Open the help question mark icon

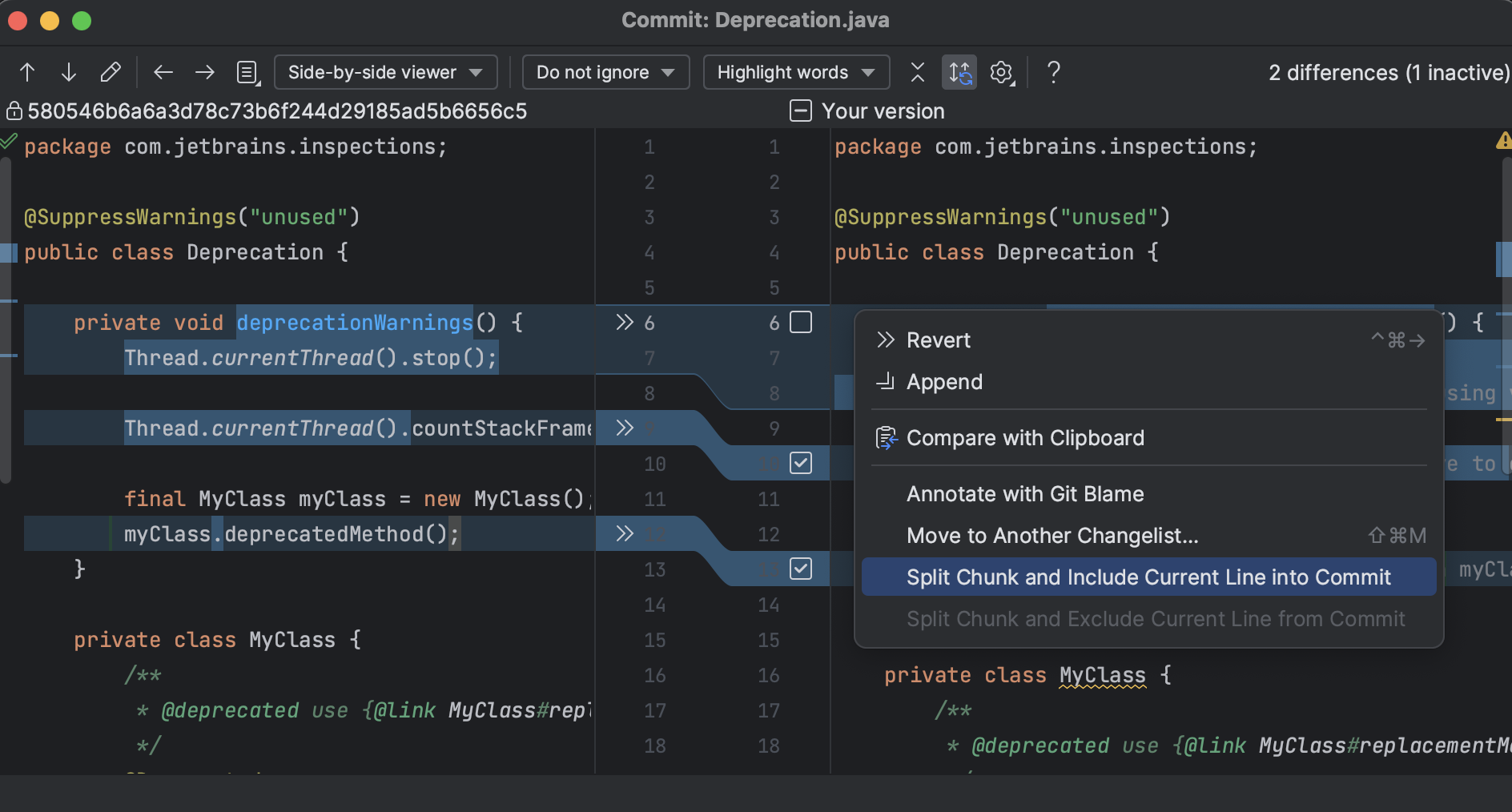1054,72
